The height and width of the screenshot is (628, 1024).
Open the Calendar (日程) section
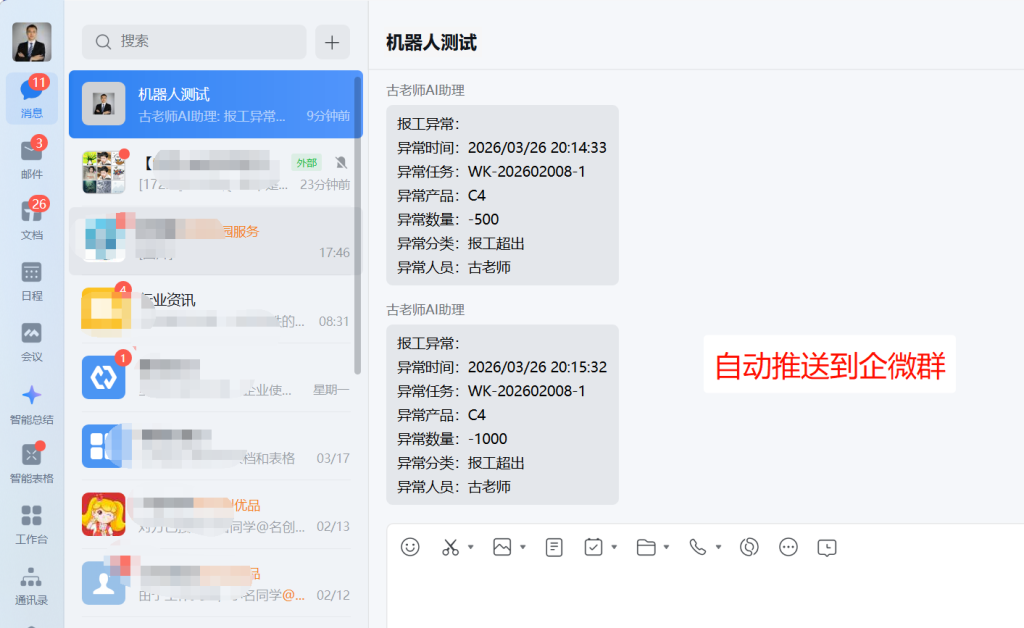pyautogui.click(x=31, y=281)
